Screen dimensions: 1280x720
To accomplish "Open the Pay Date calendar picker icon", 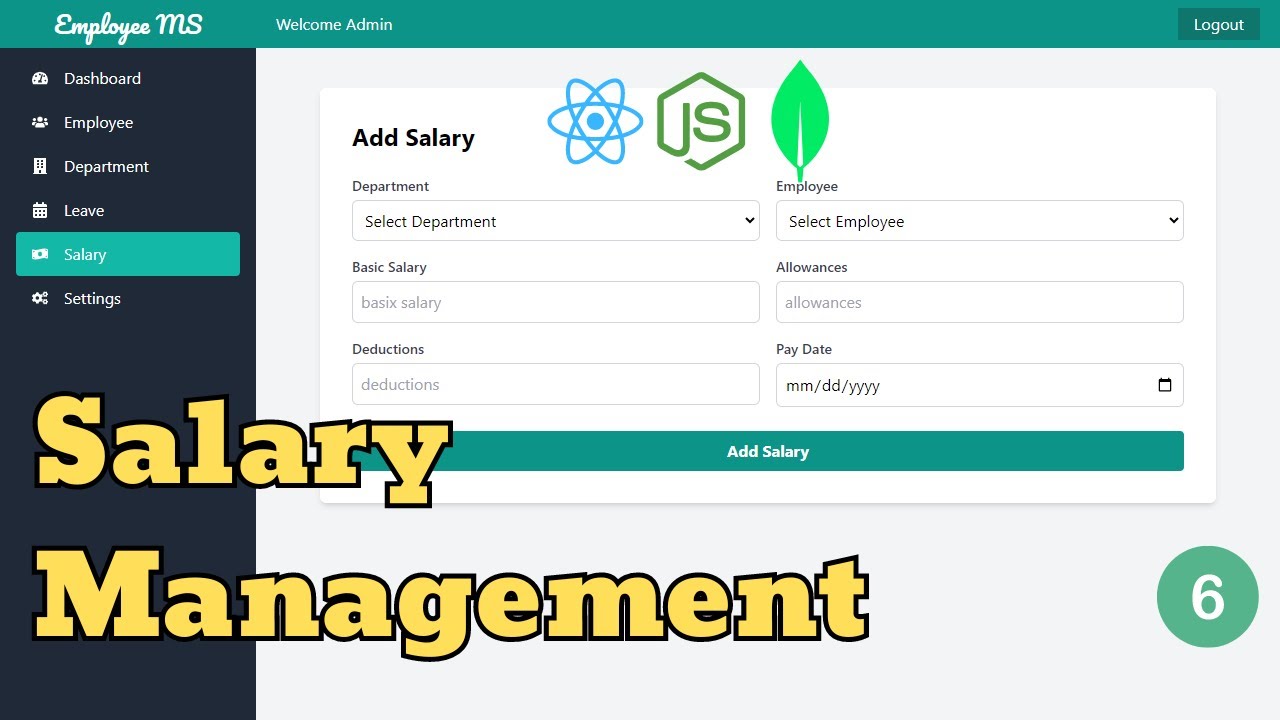I will click(x=1165, y=385).
